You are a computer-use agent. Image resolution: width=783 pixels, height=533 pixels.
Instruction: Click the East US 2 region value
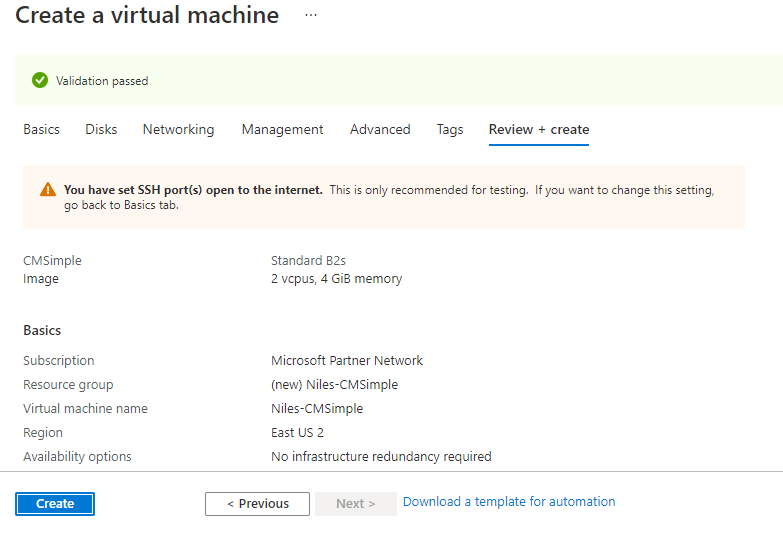297,433
